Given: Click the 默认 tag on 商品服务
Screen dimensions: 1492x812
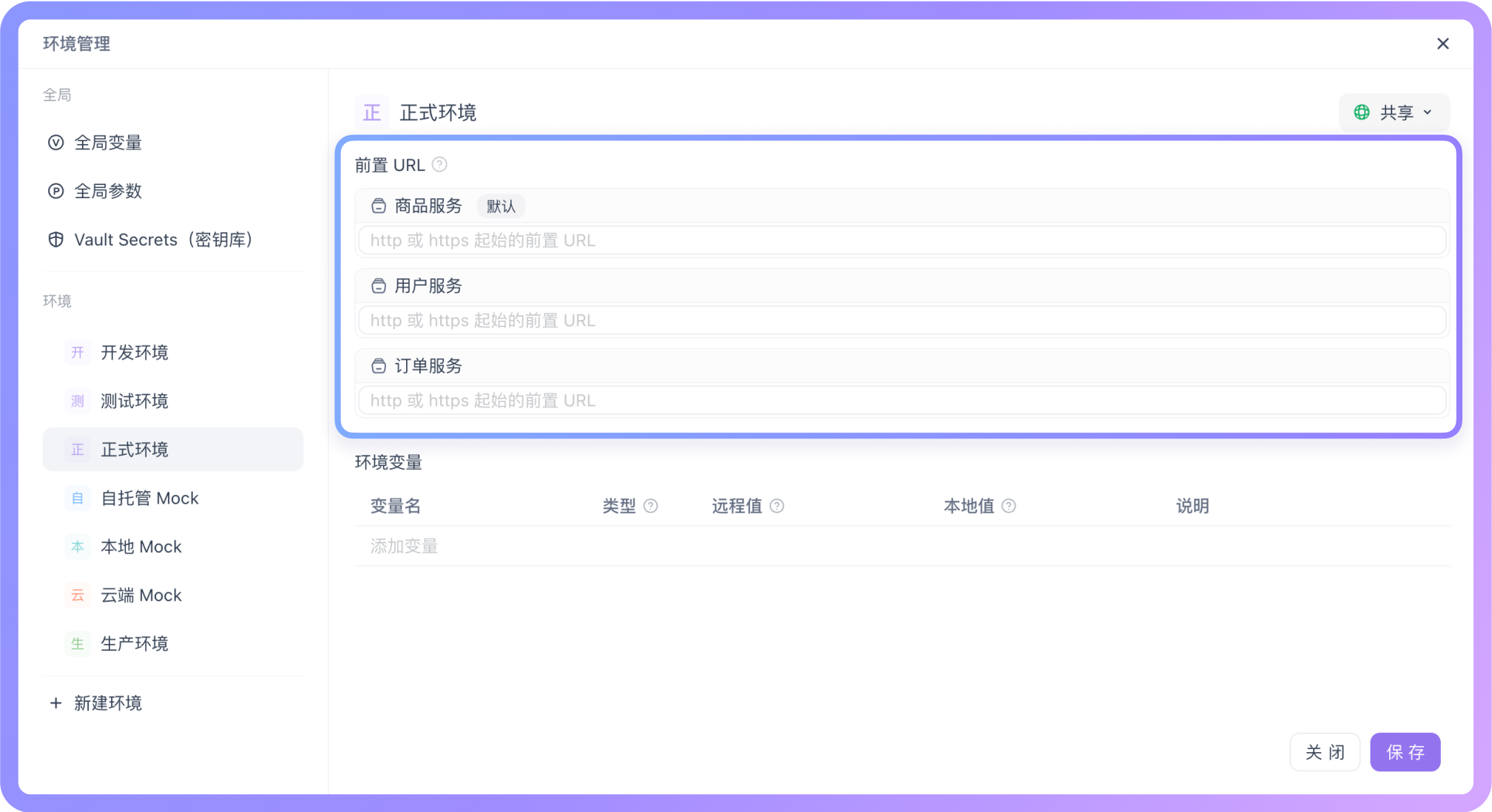Looking at the screenshot, I should (x=501, y=206).
